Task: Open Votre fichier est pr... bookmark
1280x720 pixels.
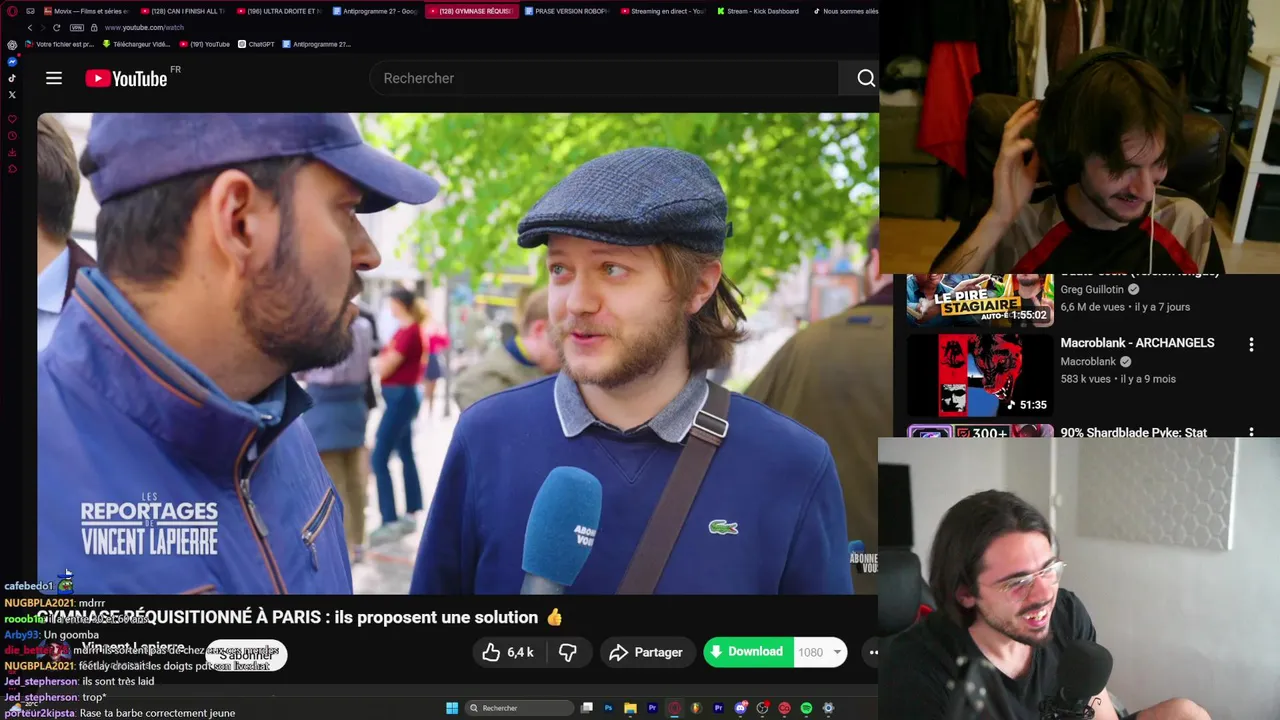Action: pos(59,44)
